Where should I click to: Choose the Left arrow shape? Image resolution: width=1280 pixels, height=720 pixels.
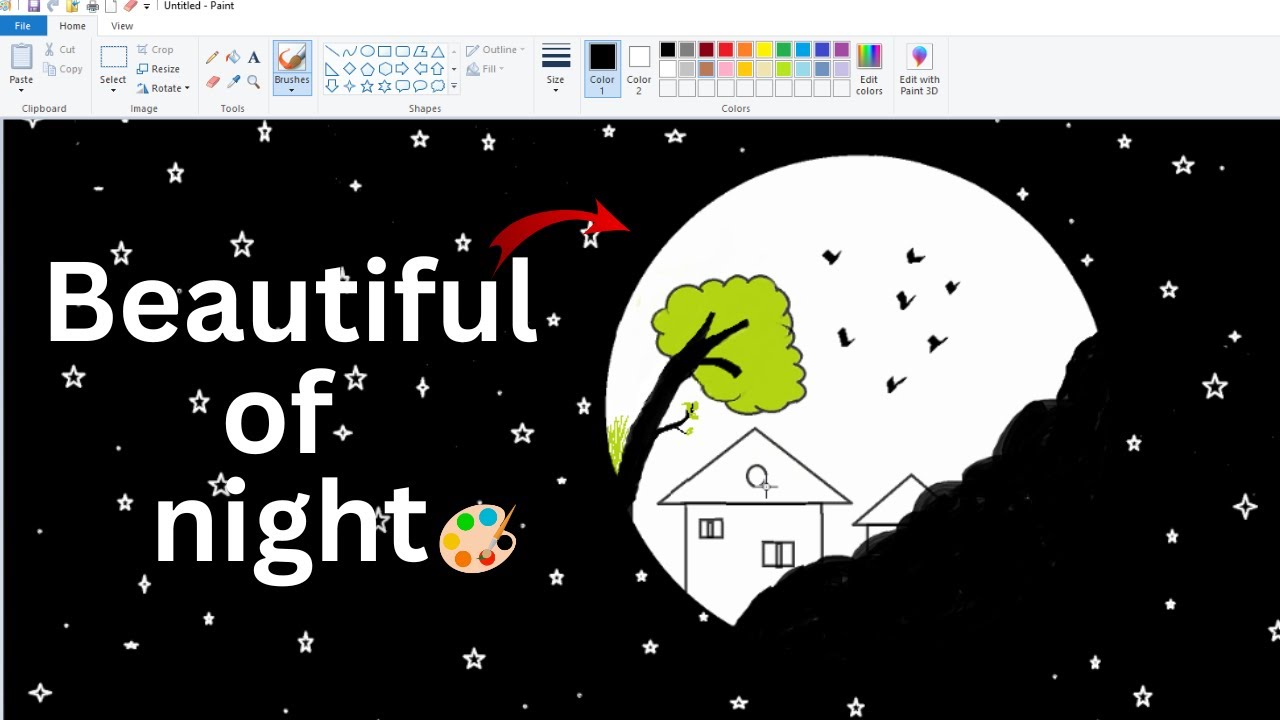[420, 69]
